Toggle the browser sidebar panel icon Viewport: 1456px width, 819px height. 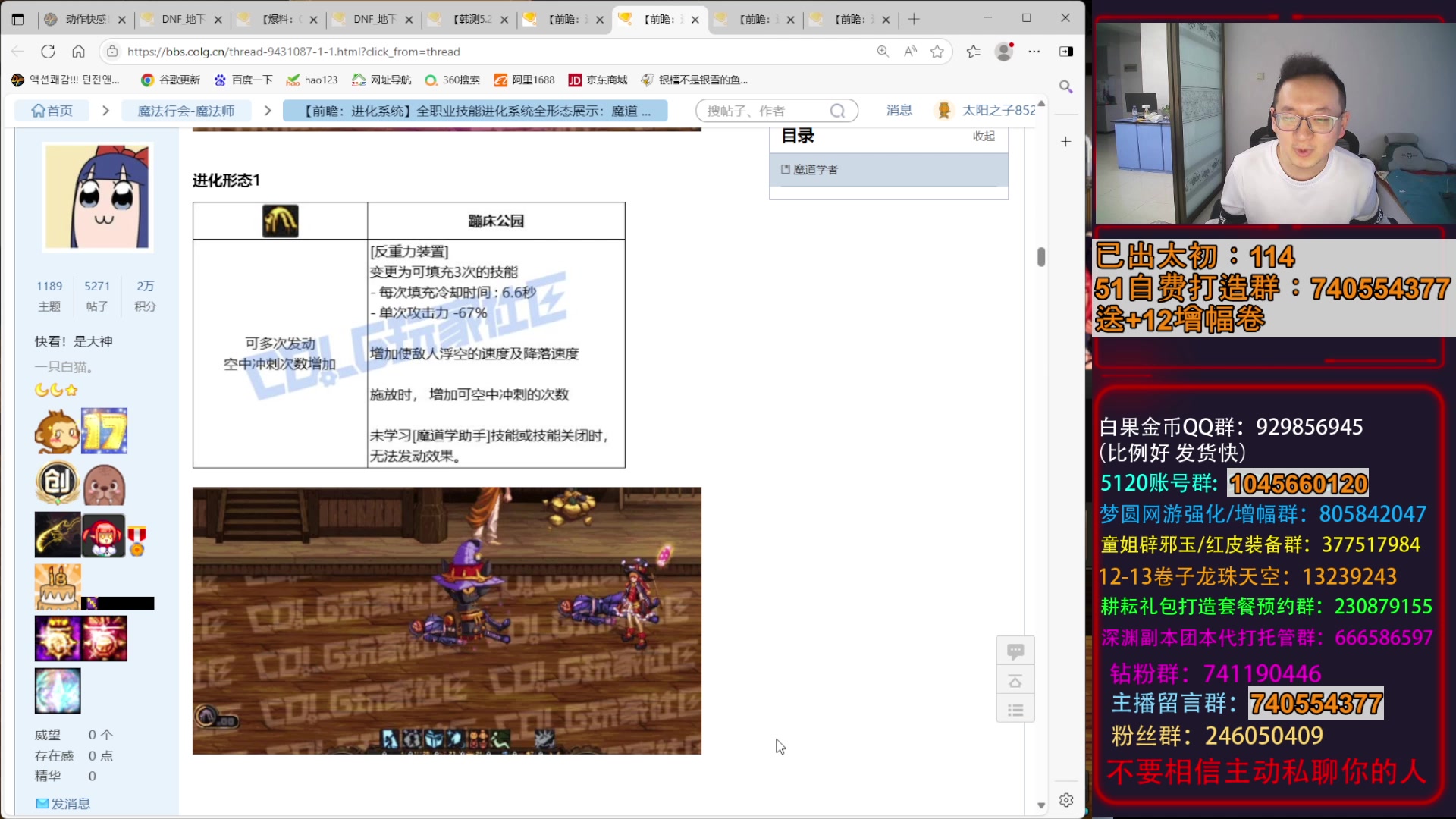pyautogui.click(x=1066, y=52)
